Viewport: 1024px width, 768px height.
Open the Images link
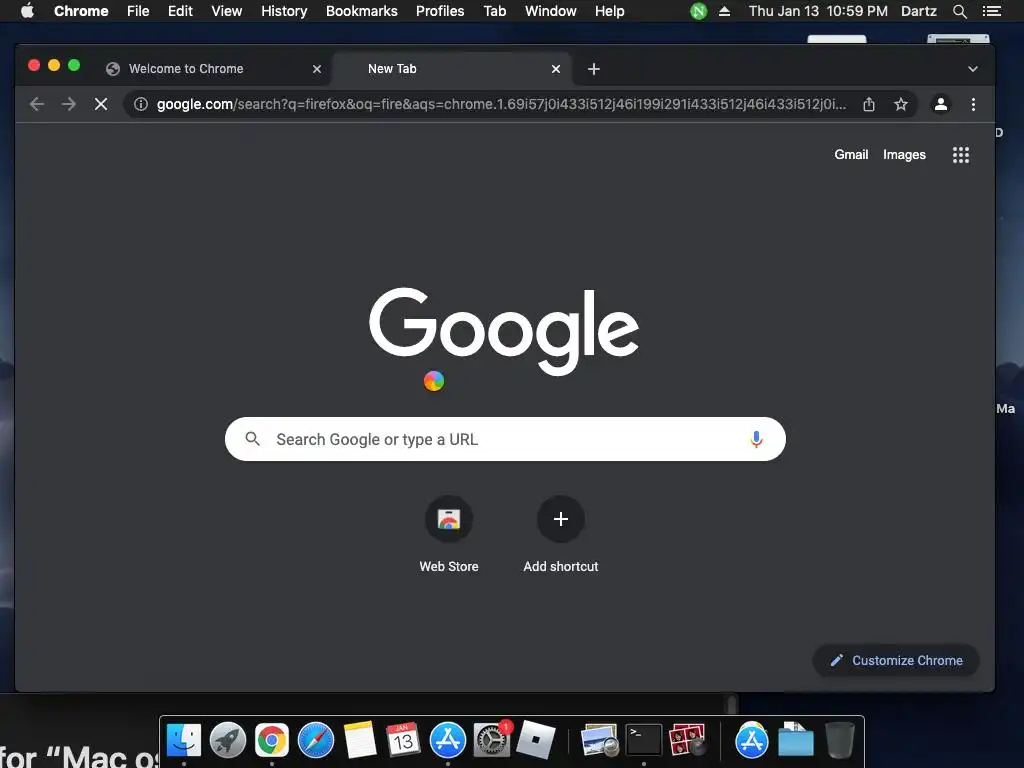pyautogui.click(x=904, y=155)
